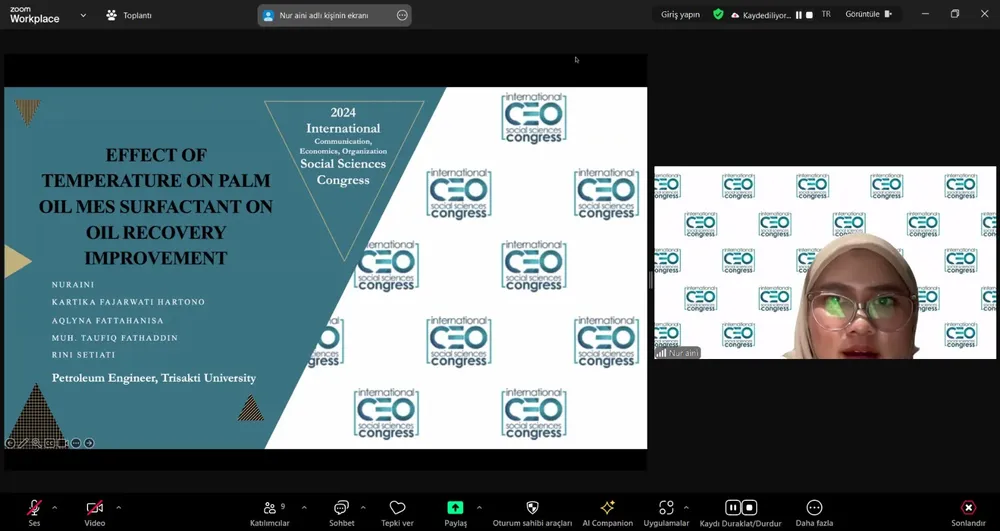The width and height of the screenshot is (1000, 531).
Task: Open the Görüntüle view menu
Action: [x=868, y=15]
